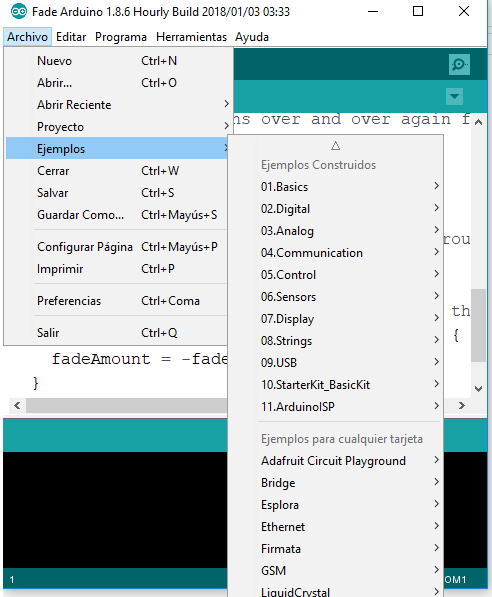
Task: Open Preferencias
Action: tap(117, 301)
